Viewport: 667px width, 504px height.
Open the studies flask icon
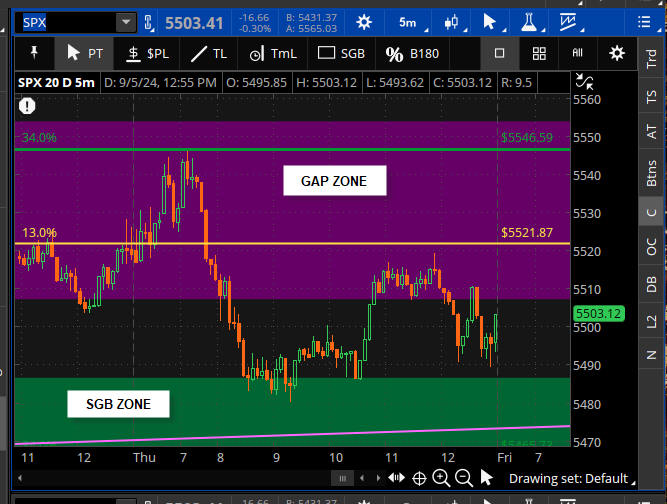[x=529, y=22]
